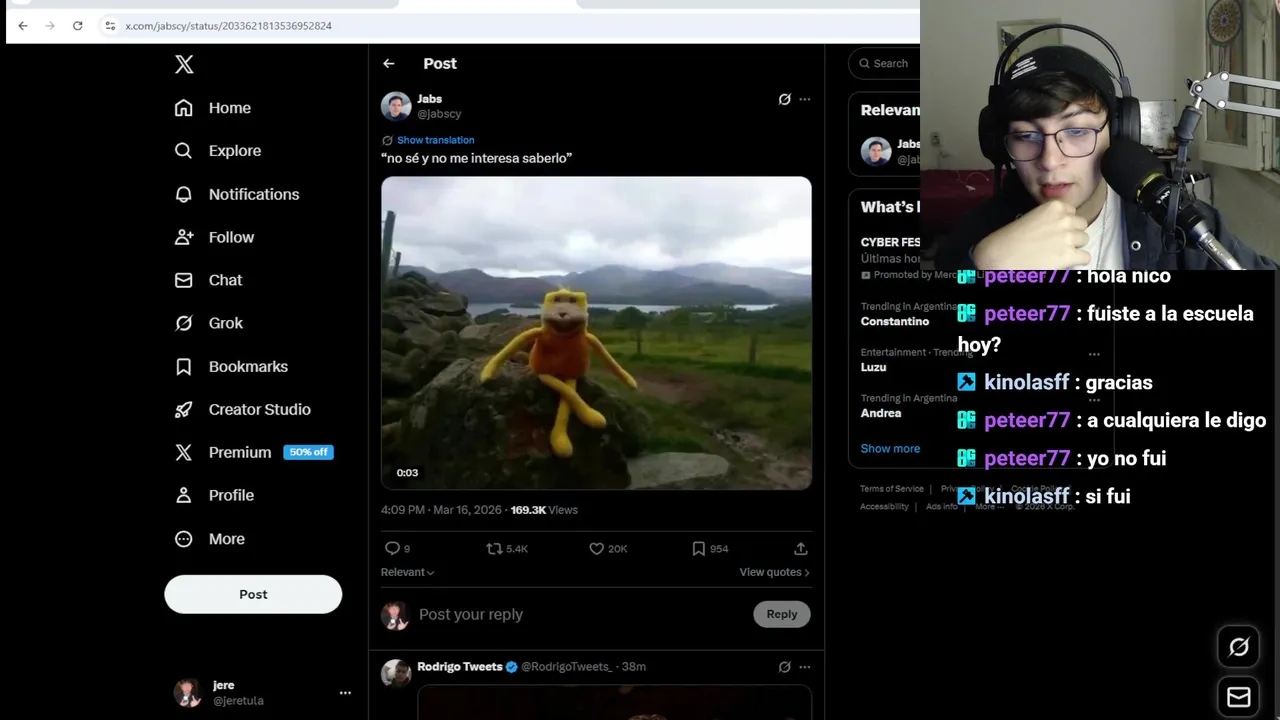Click the Premium X icon
This screenshot has height=720, width=1280.
click(x=183, y=452)
